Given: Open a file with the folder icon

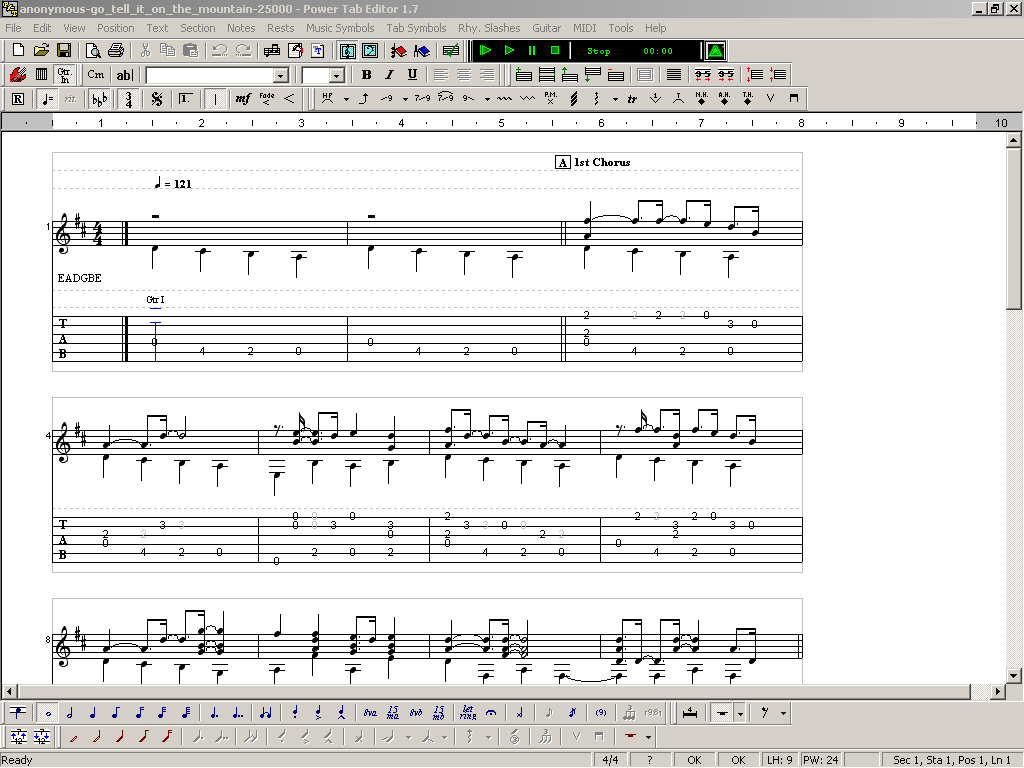Looking at the screenshot, I should 41,50.
